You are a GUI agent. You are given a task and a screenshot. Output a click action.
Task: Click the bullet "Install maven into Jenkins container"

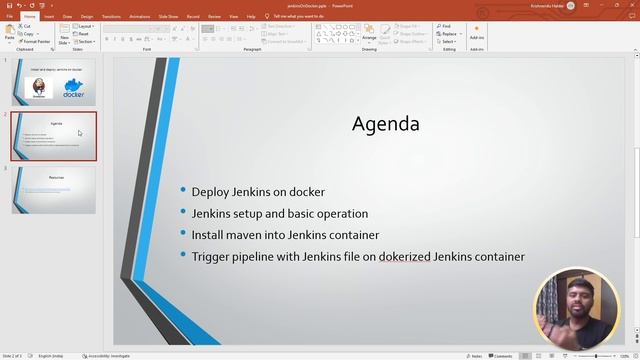(x=285, y=235)
